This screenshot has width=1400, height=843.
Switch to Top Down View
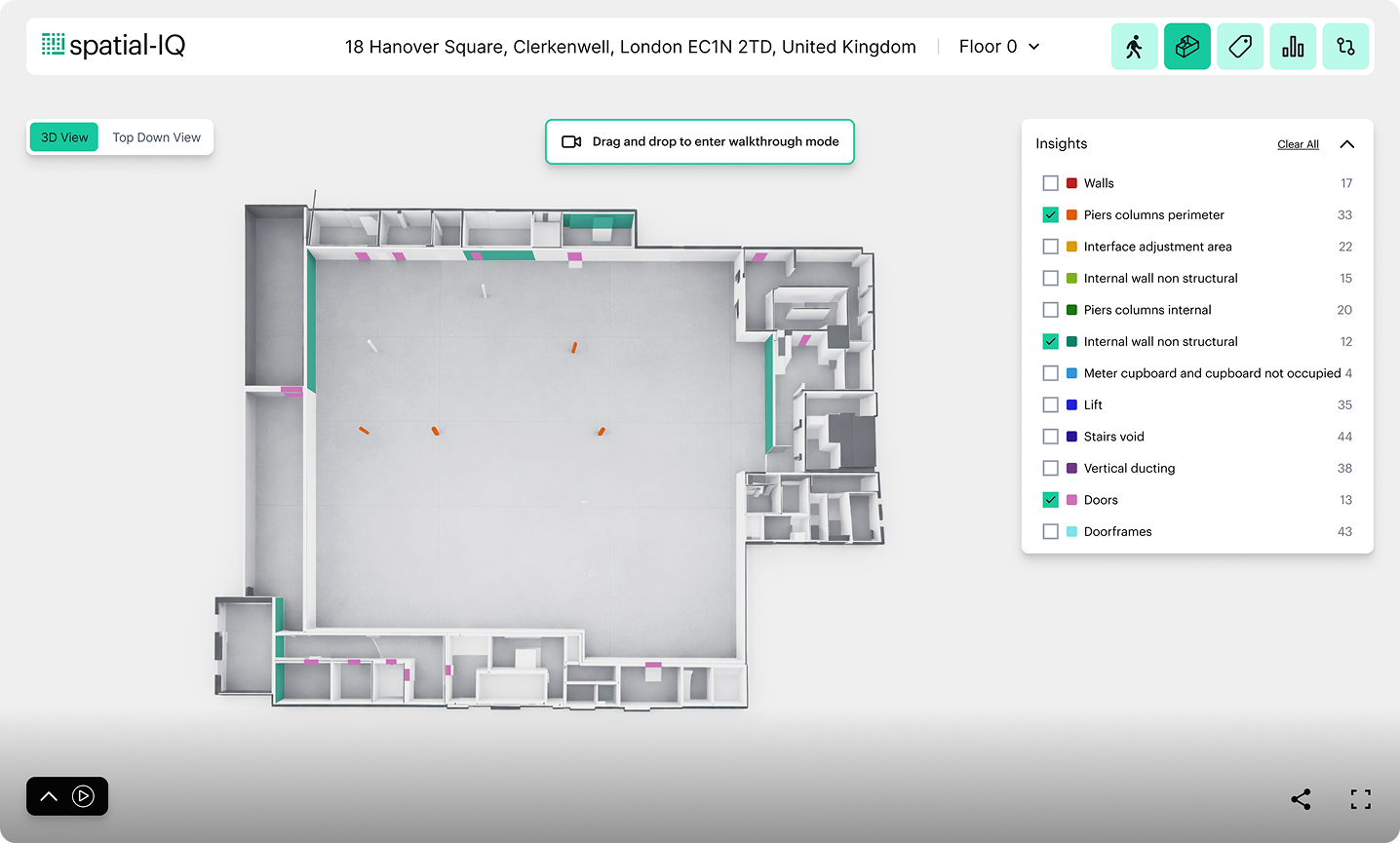pyautogui.click(x=156, y=137)
